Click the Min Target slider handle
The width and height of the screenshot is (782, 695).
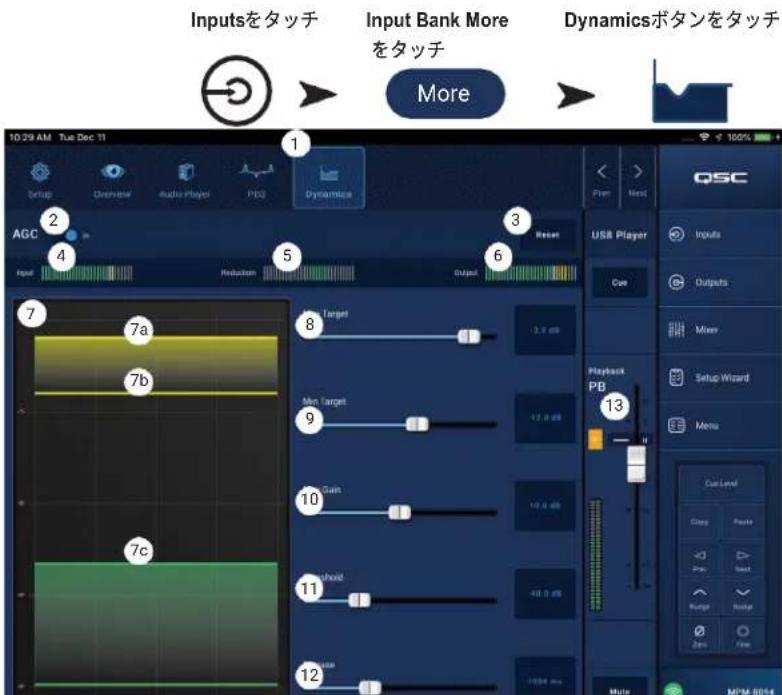point(417,424)
